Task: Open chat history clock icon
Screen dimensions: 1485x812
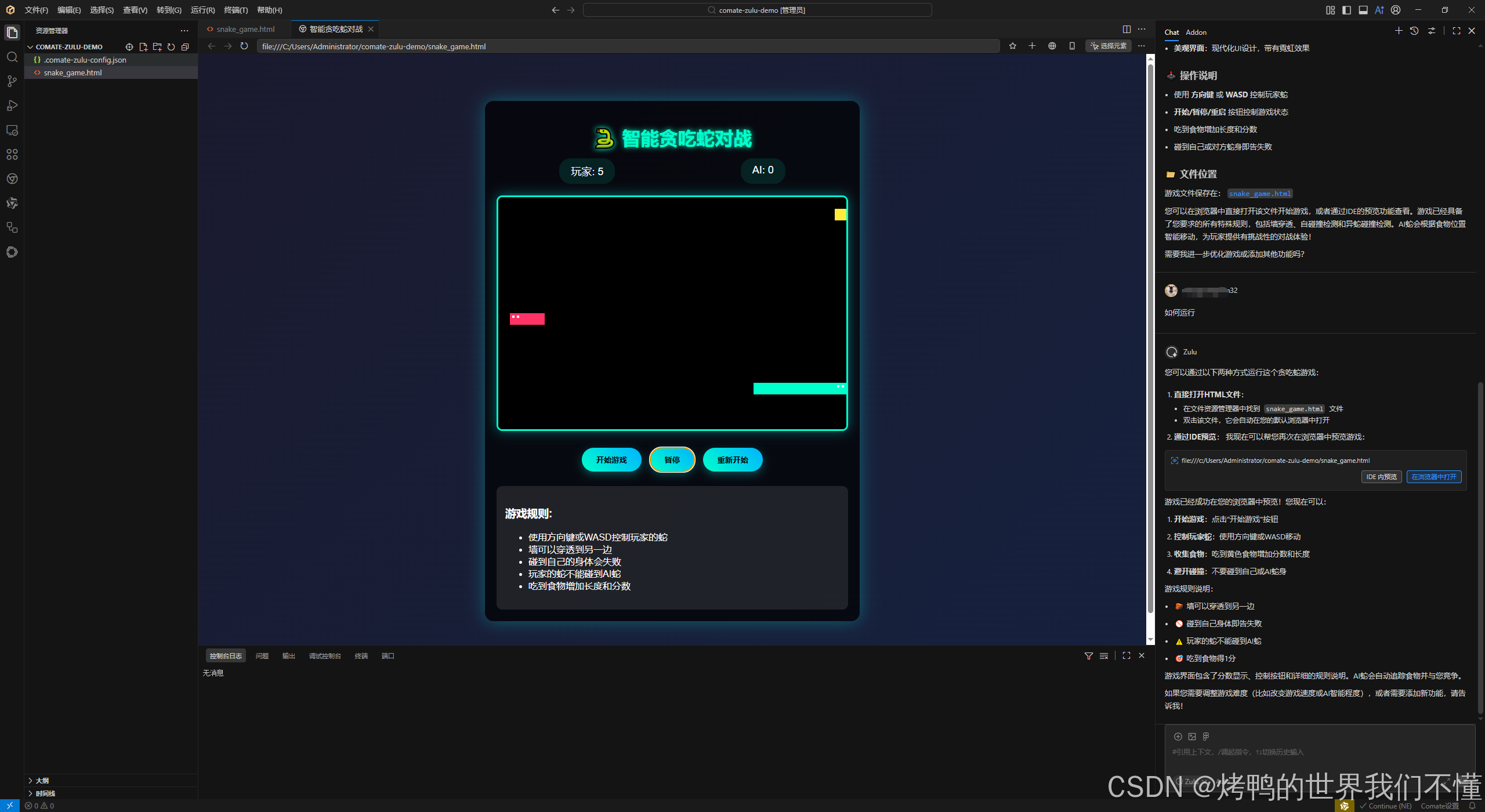Action: [x=1414, y=31]
